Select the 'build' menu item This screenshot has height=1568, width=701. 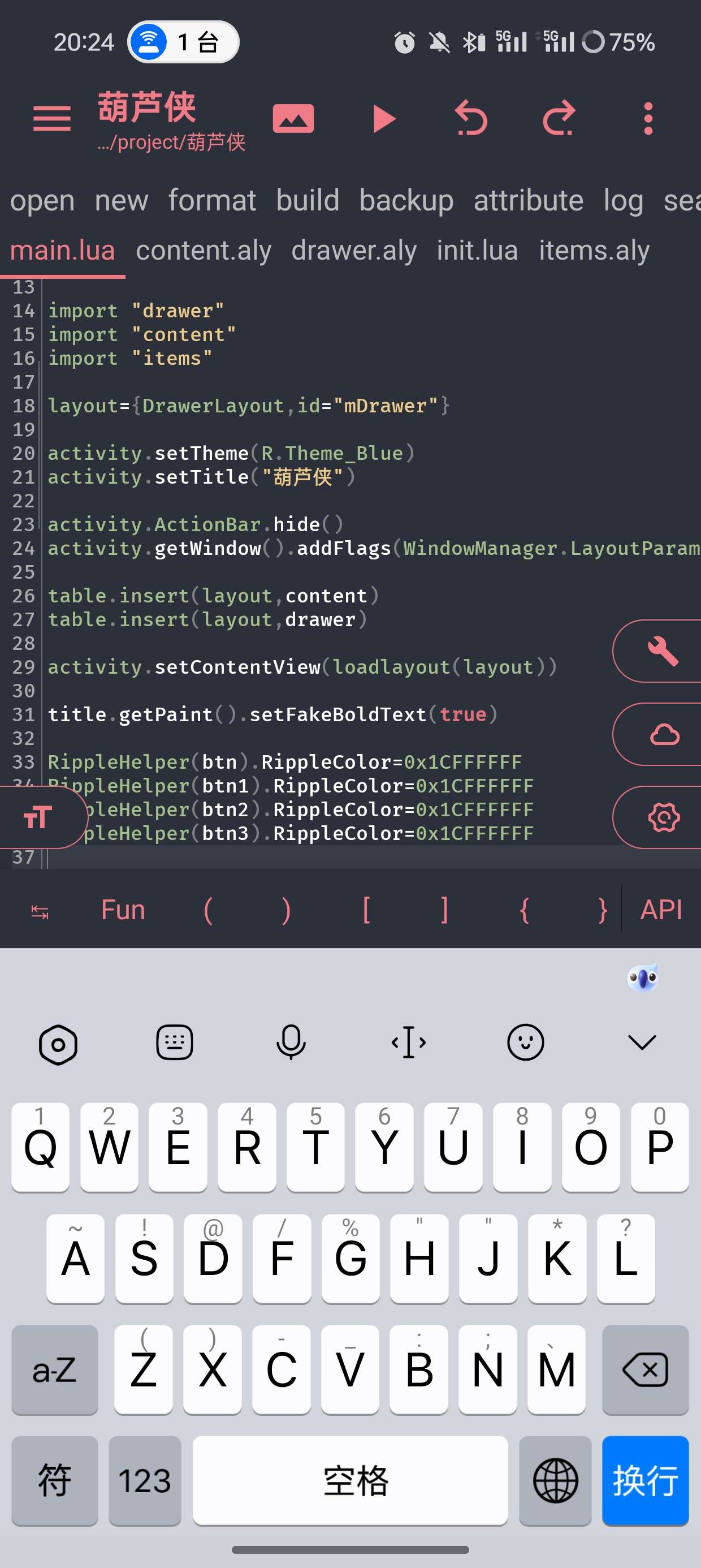(x=308, y=200)
